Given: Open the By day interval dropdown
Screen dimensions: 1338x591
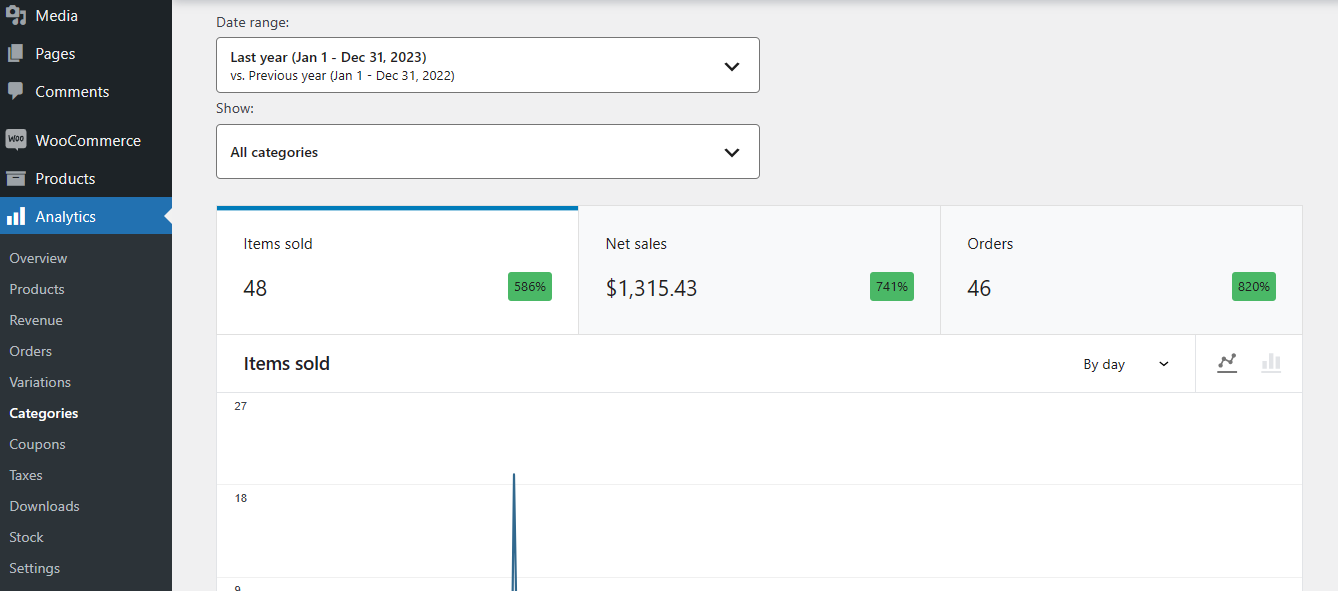Looking at the screenshot, I should point(1126,364).
